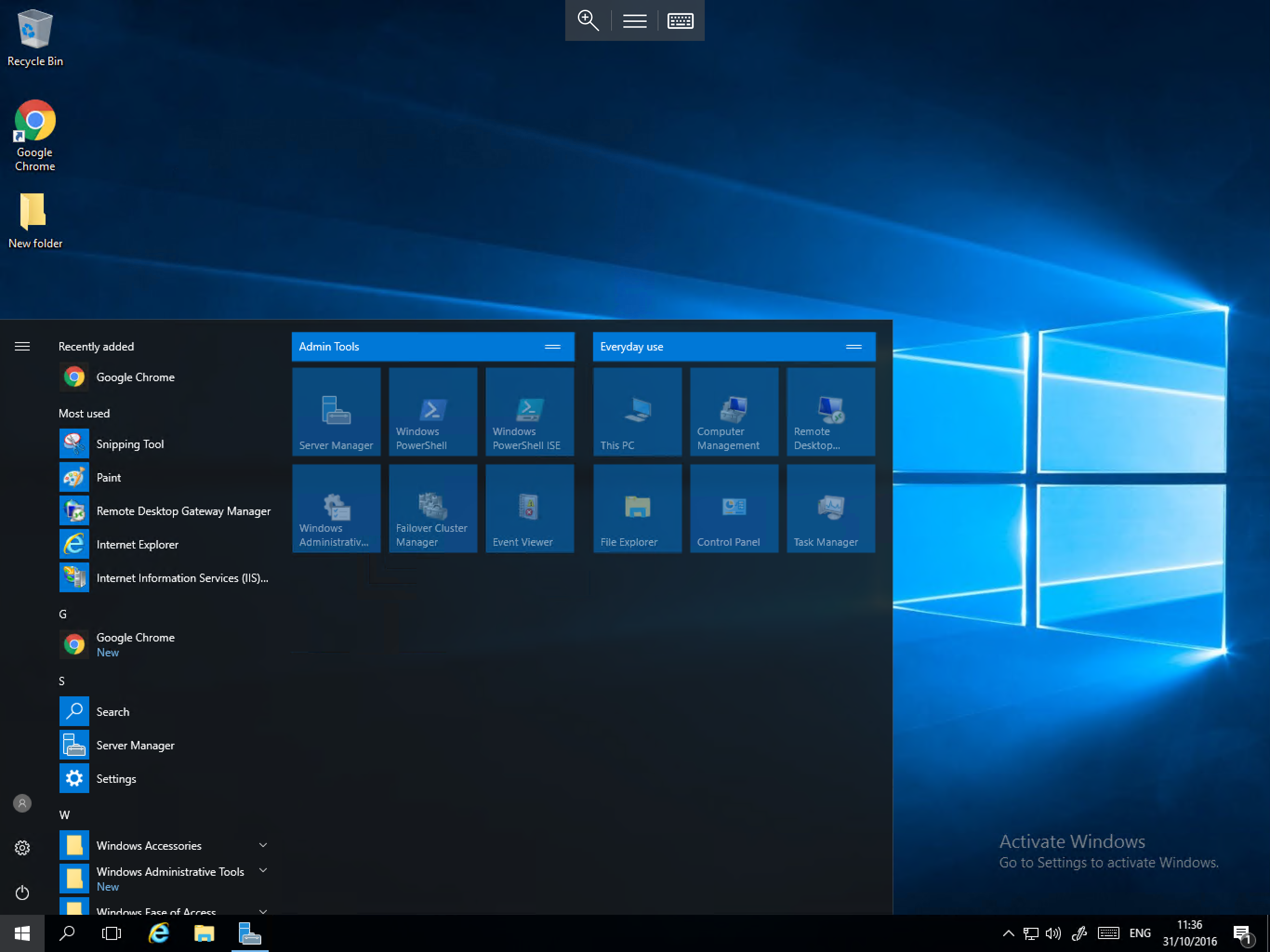
Task: Open the network status tray icon
Action: coord(1031,933)
